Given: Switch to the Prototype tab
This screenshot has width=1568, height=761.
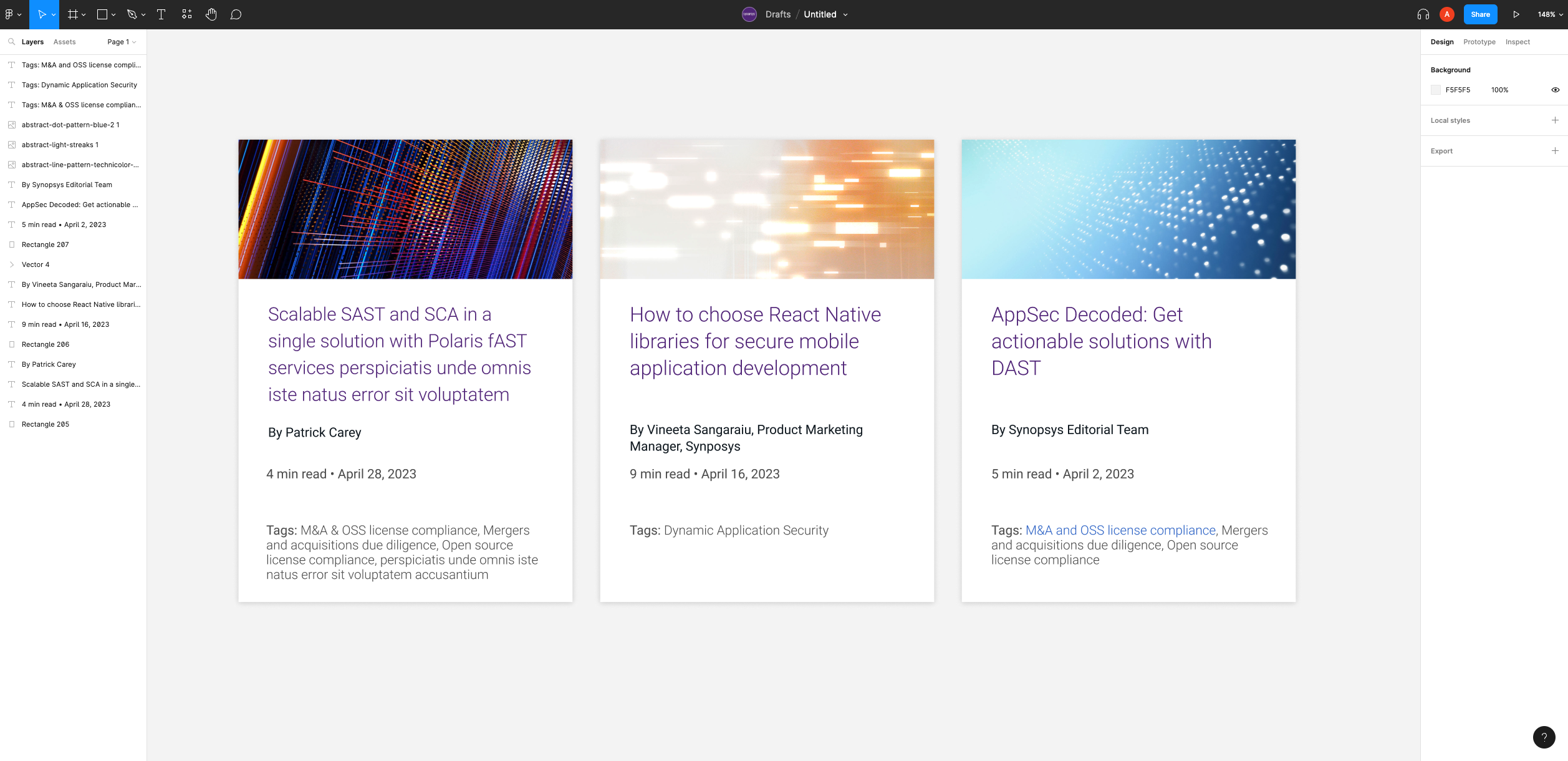Looking at the screenshot, I should (x=1479, y=42).
